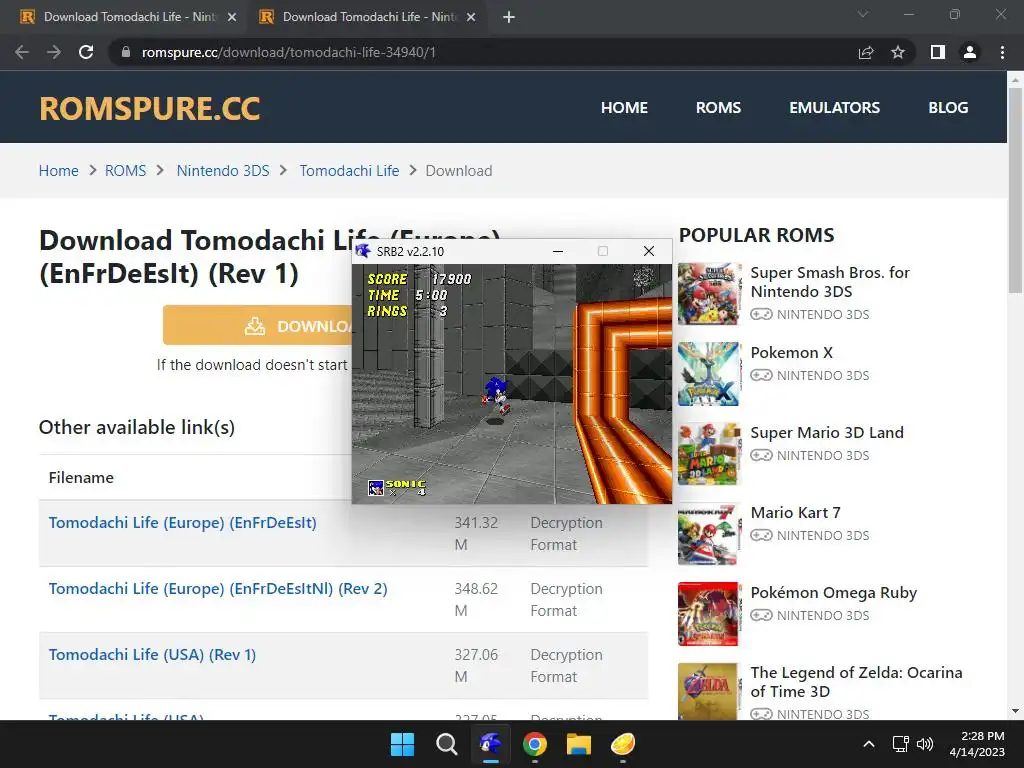Screen dimensions: 1024x768
Task: Close the first Download Tomodachi Life tab
Action: coord(232,17)
